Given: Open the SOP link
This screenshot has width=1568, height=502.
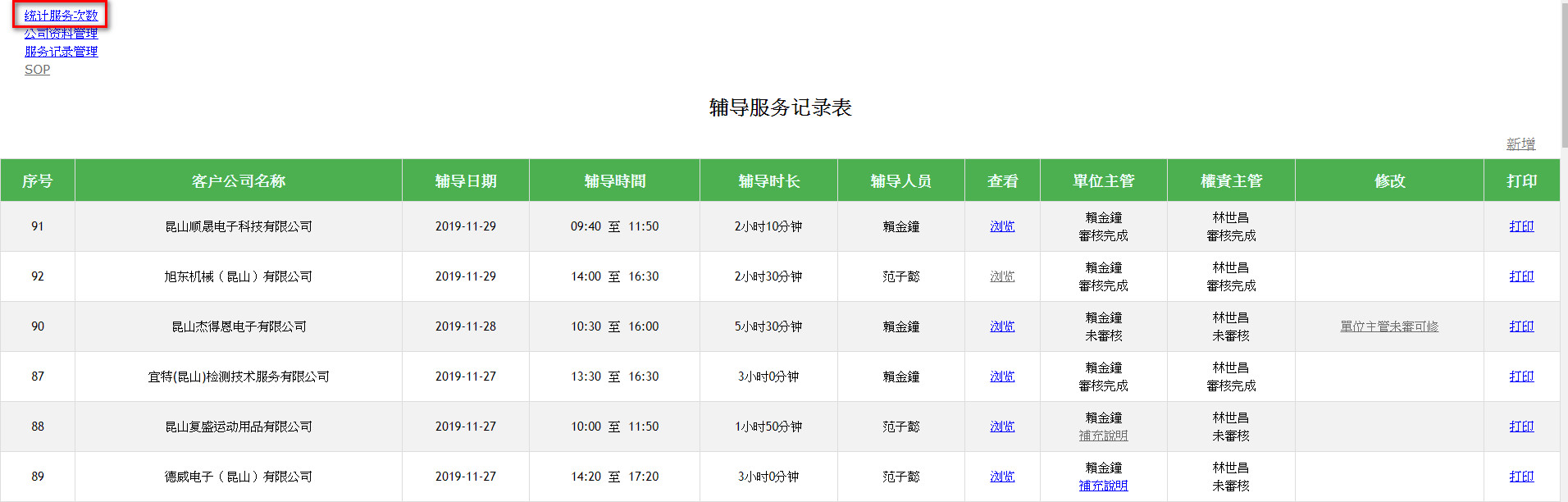Looking at the screenshot, I should pos(37,70).
